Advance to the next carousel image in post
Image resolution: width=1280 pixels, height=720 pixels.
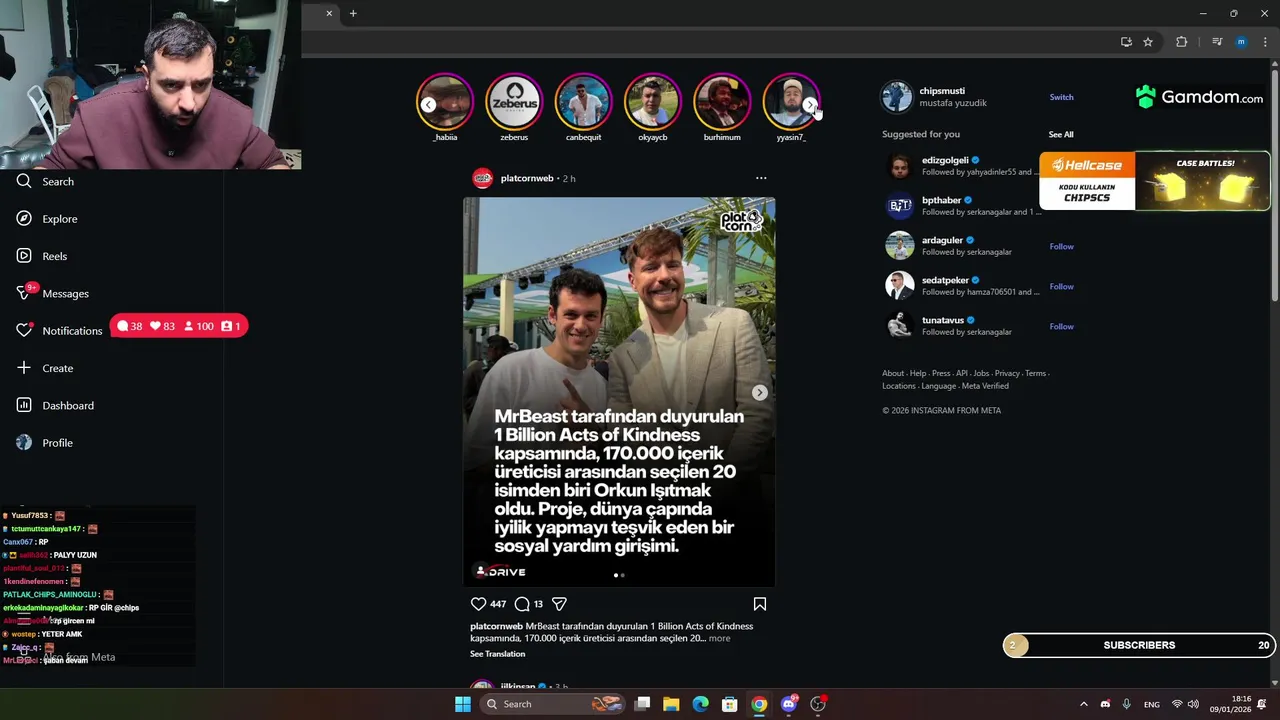click(x=760, y=392)
